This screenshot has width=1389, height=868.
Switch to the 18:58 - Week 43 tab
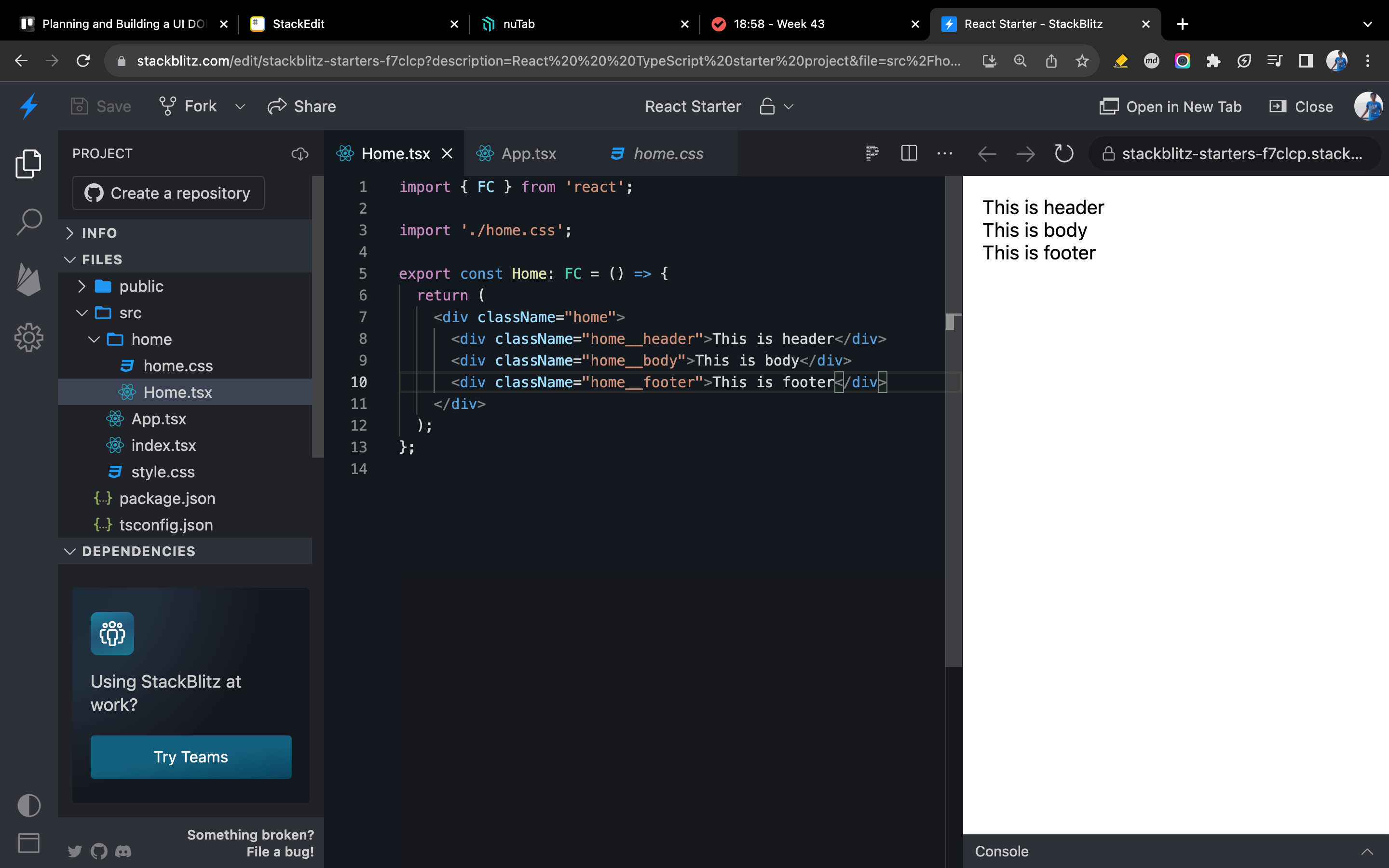(x=815, y=24)
